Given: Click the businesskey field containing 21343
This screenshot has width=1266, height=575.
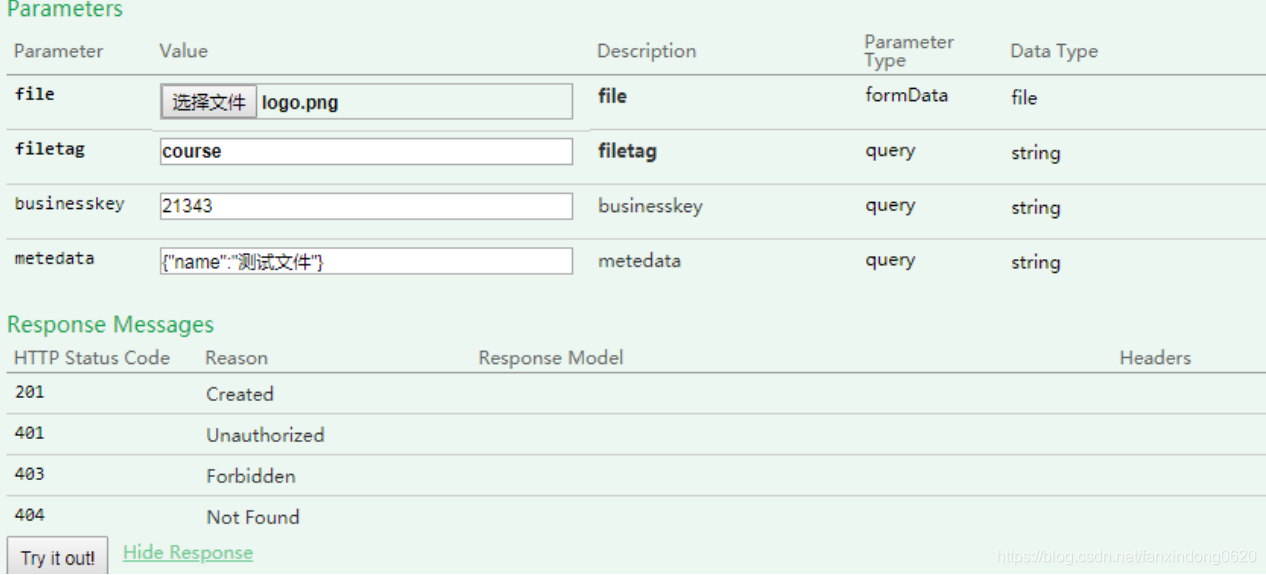Looking at the screenshot, I should tap(366, 206).
